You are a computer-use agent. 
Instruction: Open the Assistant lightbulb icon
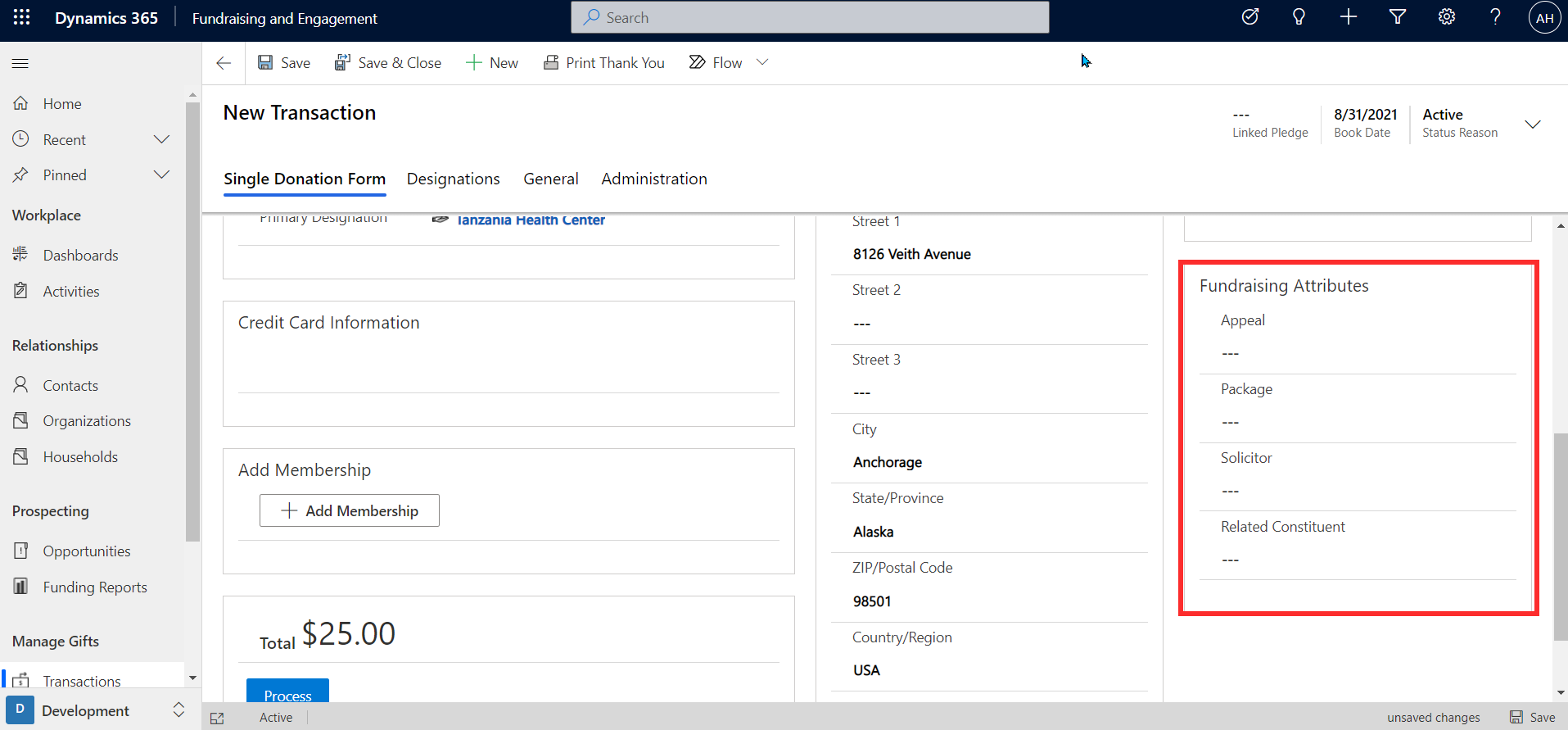[x=1299, y=17]
